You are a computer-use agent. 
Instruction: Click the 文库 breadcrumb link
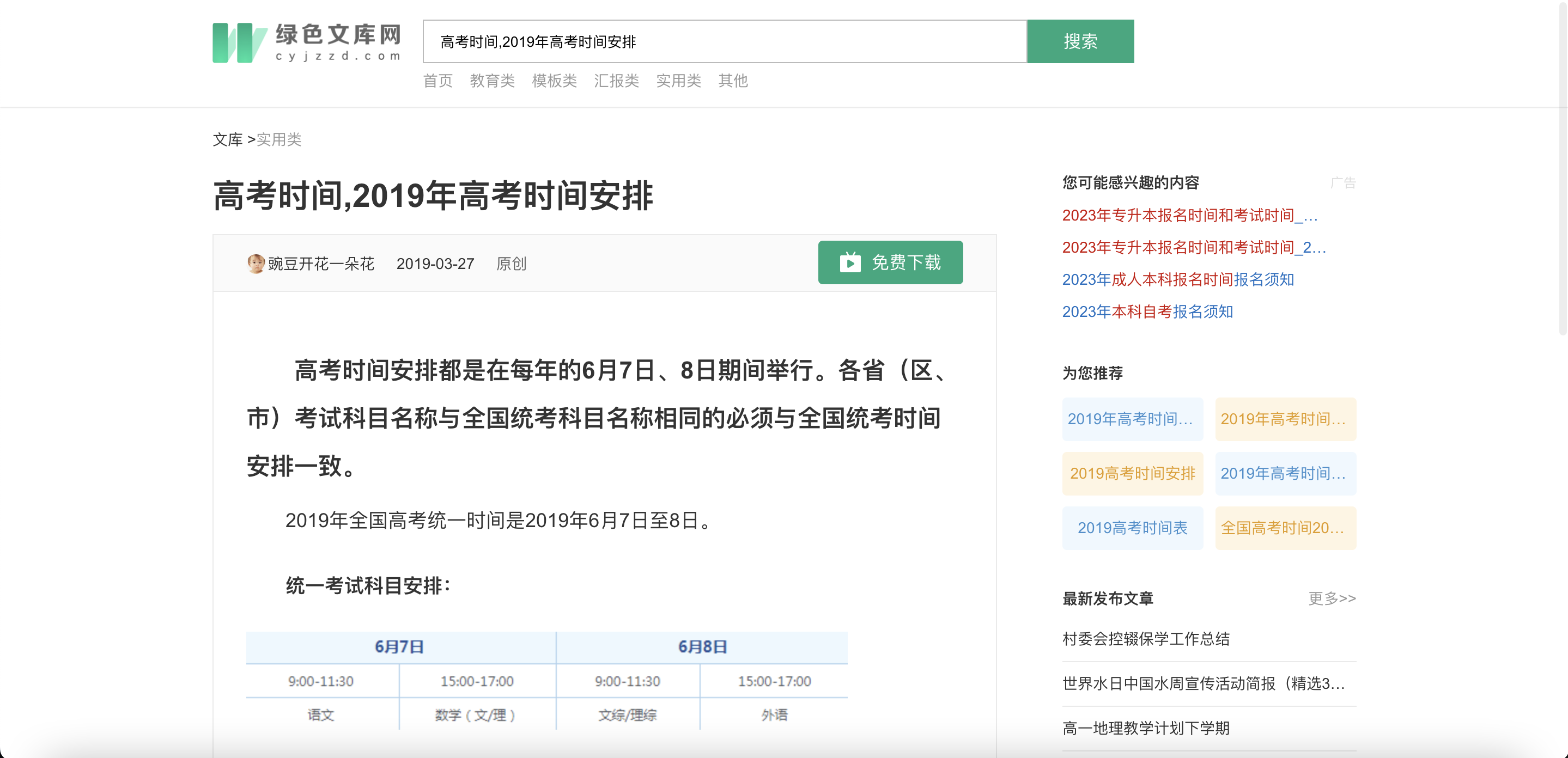228,139
